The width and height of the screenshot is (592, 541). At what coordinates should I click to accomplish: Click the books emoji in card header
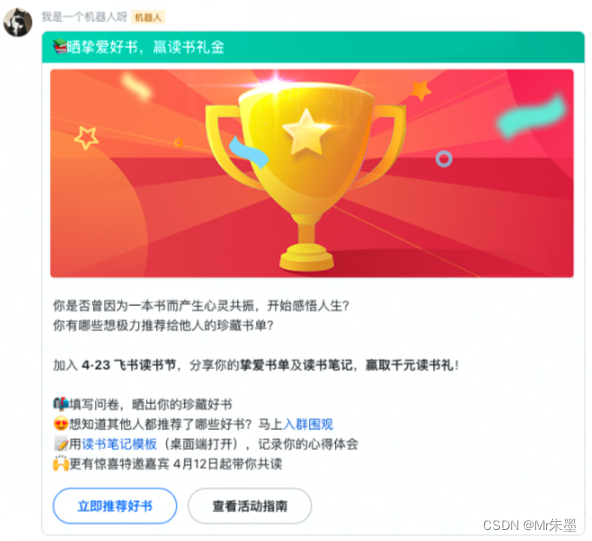(60, 48)
